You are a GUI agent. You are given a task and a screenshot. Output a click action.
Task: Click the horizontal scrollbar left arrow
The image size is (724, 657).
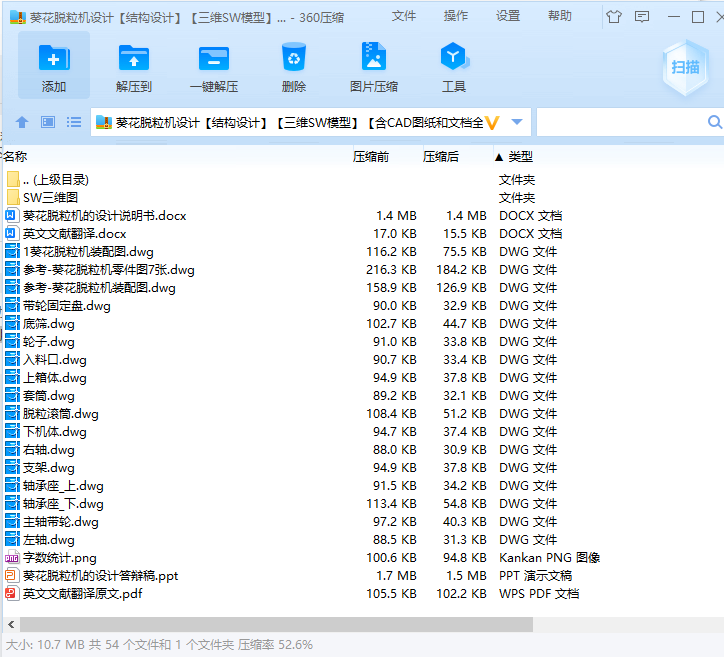click(x=11, y=625)
